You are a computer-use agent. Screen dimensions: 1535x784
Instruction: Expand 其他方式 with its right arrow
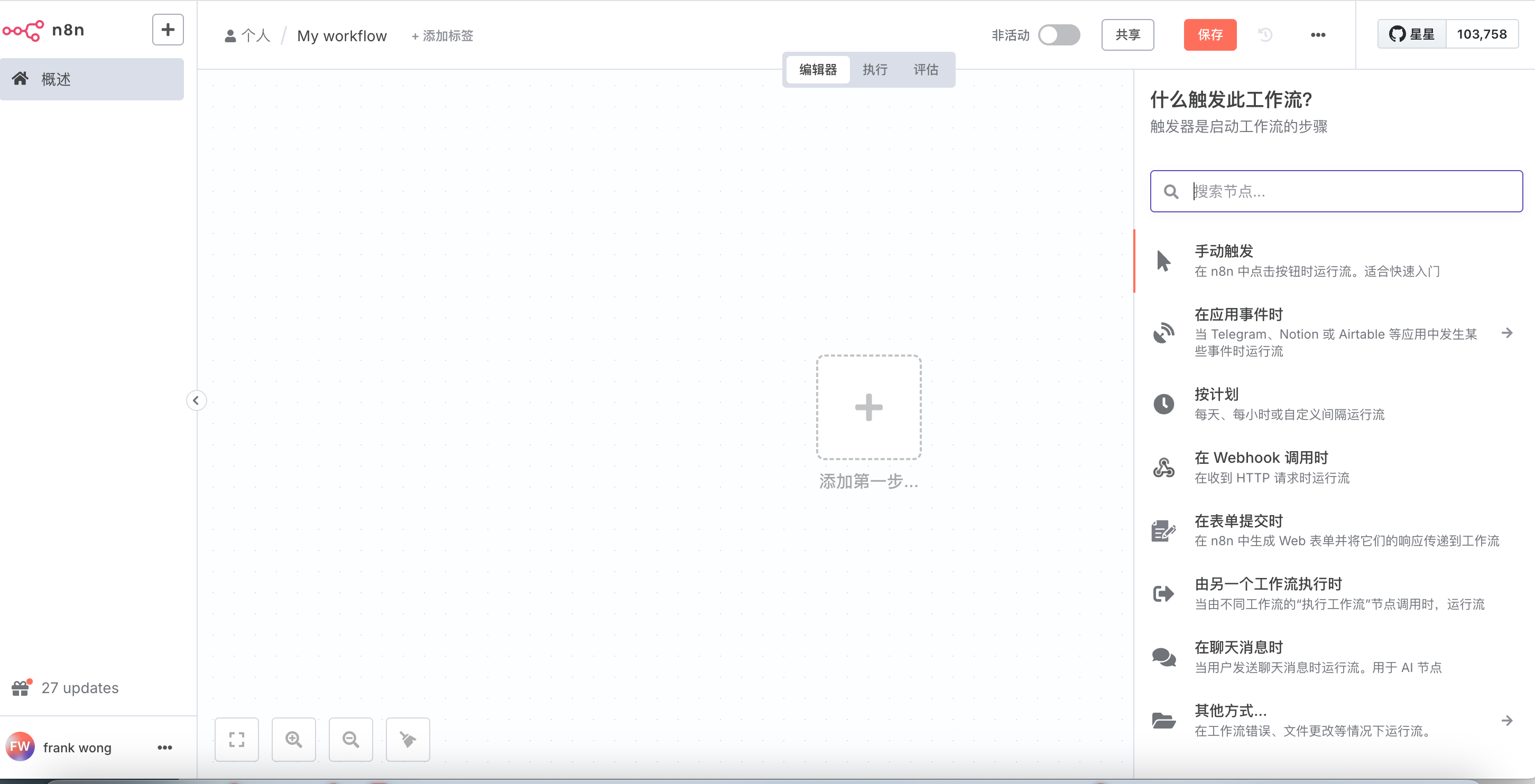1507,721
